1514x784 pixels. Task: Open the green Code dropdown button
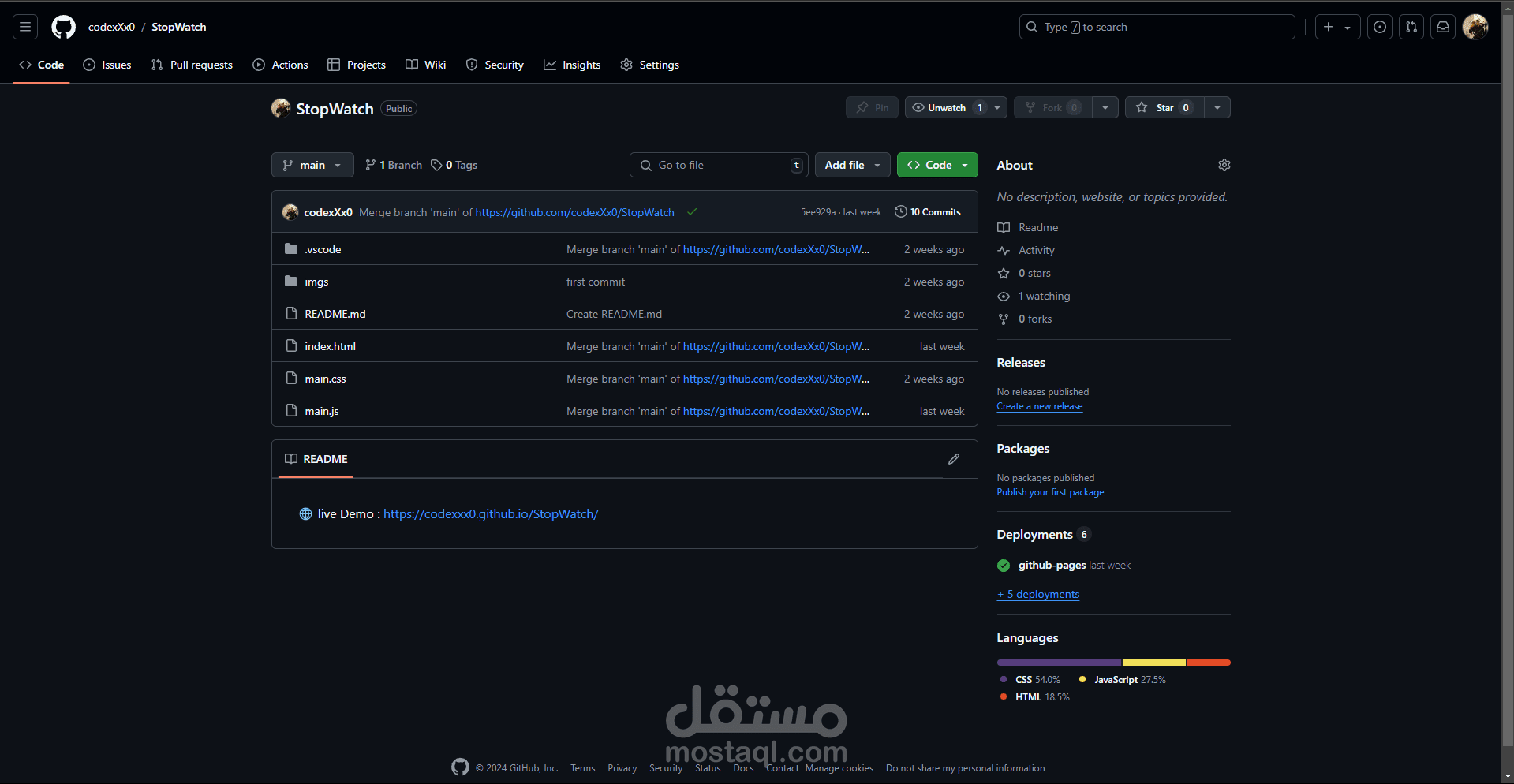pos(937,165)
